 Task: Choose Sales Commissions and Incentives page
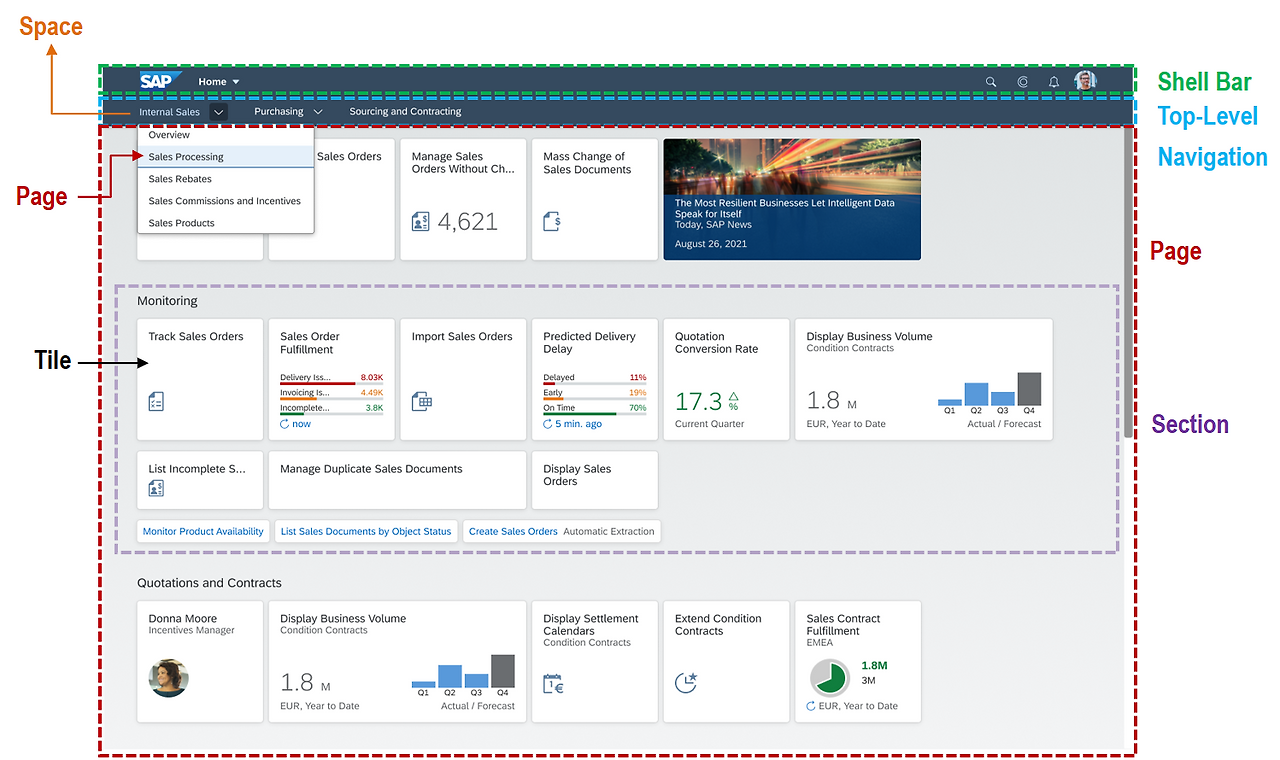(x=226, y=201)
